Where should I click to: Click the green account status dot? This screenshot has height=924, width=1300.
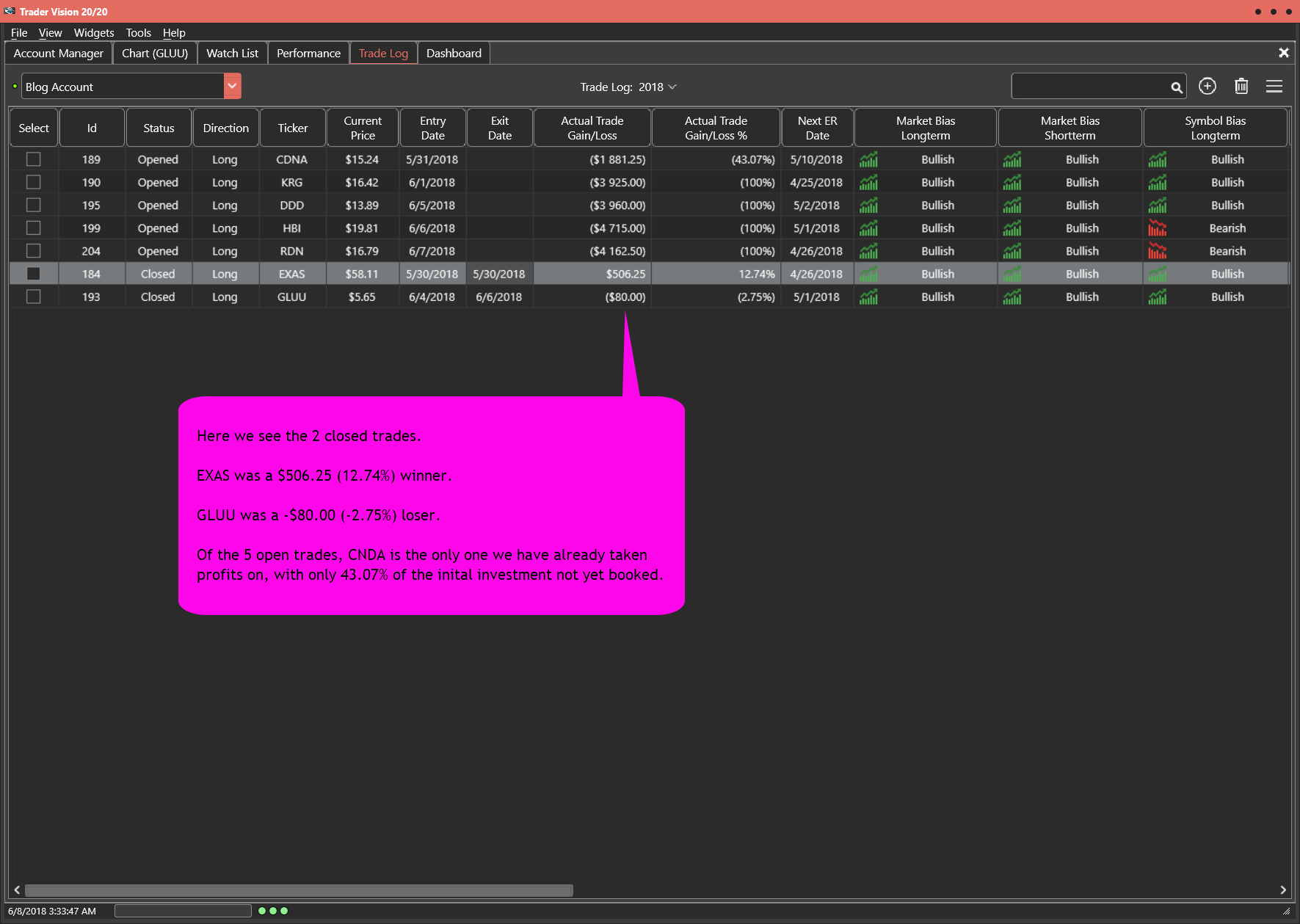15,87
